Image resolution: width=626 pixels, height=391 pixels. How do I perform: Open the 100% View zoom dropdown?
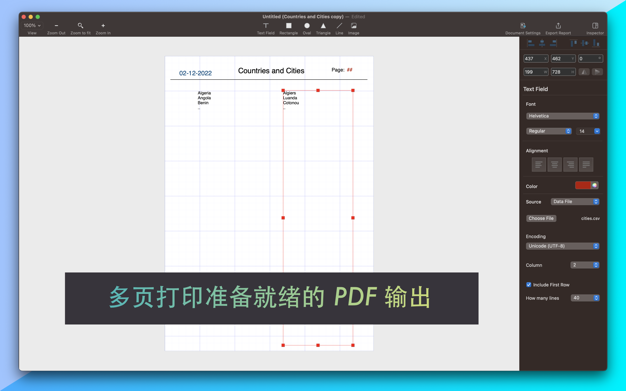[x=32, y=26]
